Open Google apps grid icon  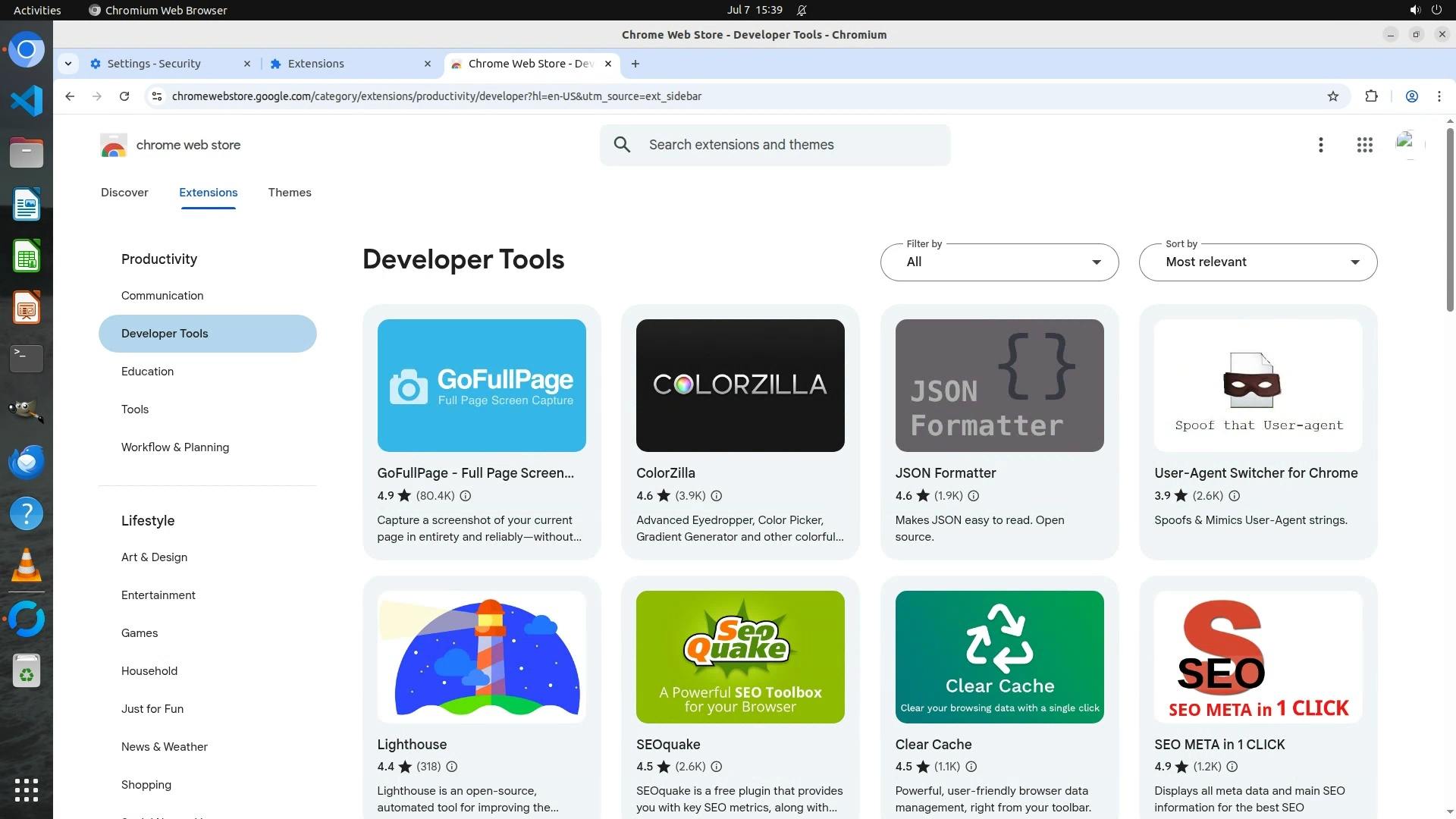coord(1364,145)
